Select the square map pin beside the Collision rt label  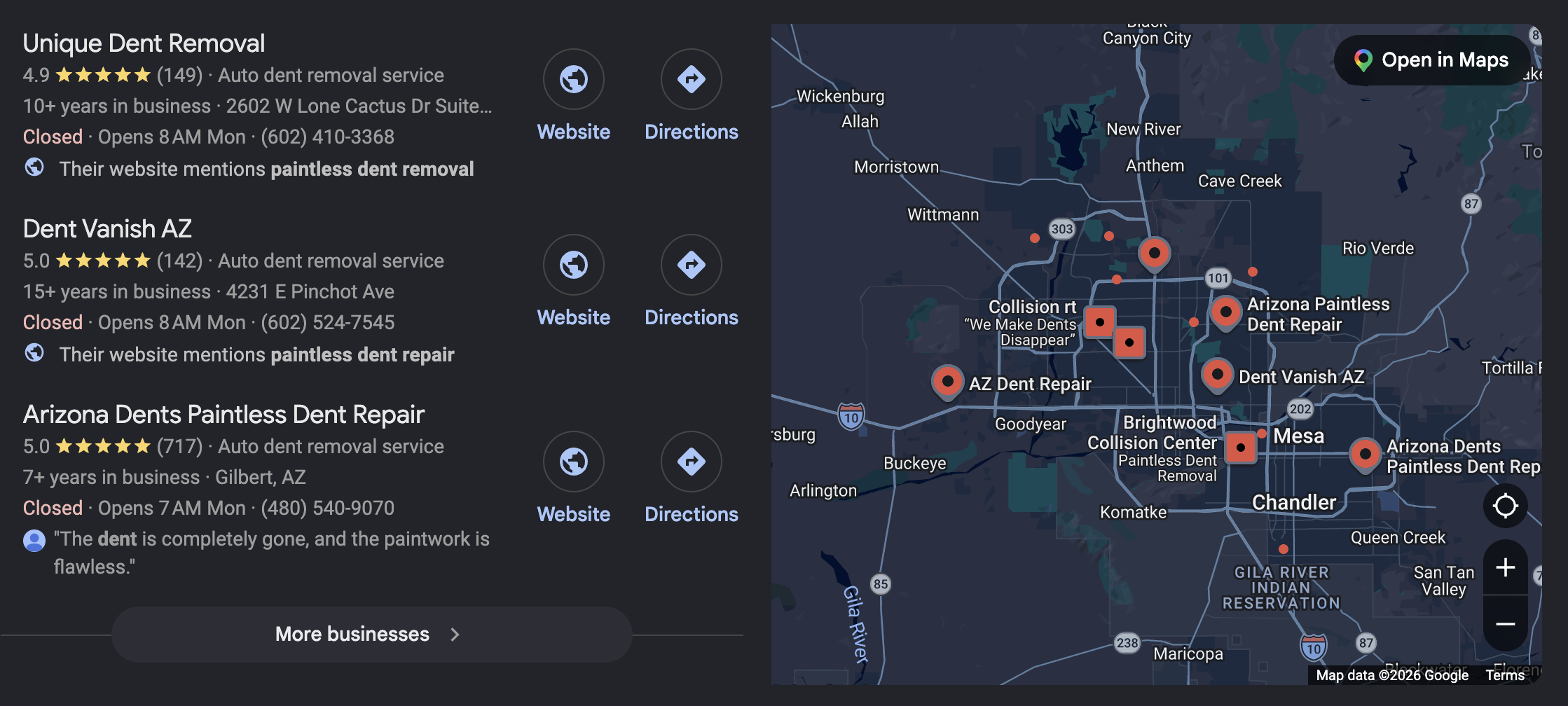point(1100,322)
